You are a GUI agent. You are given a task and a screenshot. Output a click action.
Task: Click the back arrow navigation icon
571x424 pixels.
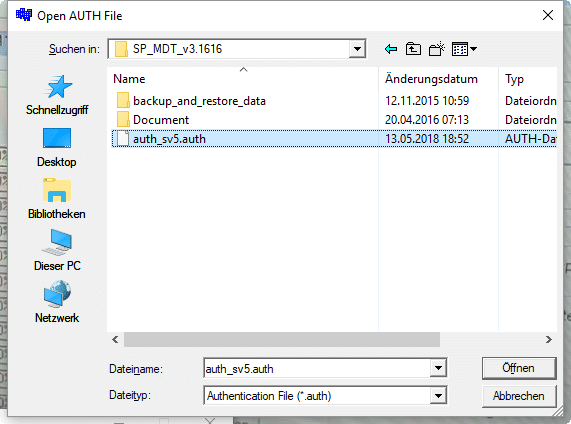[x=391, y=49]
